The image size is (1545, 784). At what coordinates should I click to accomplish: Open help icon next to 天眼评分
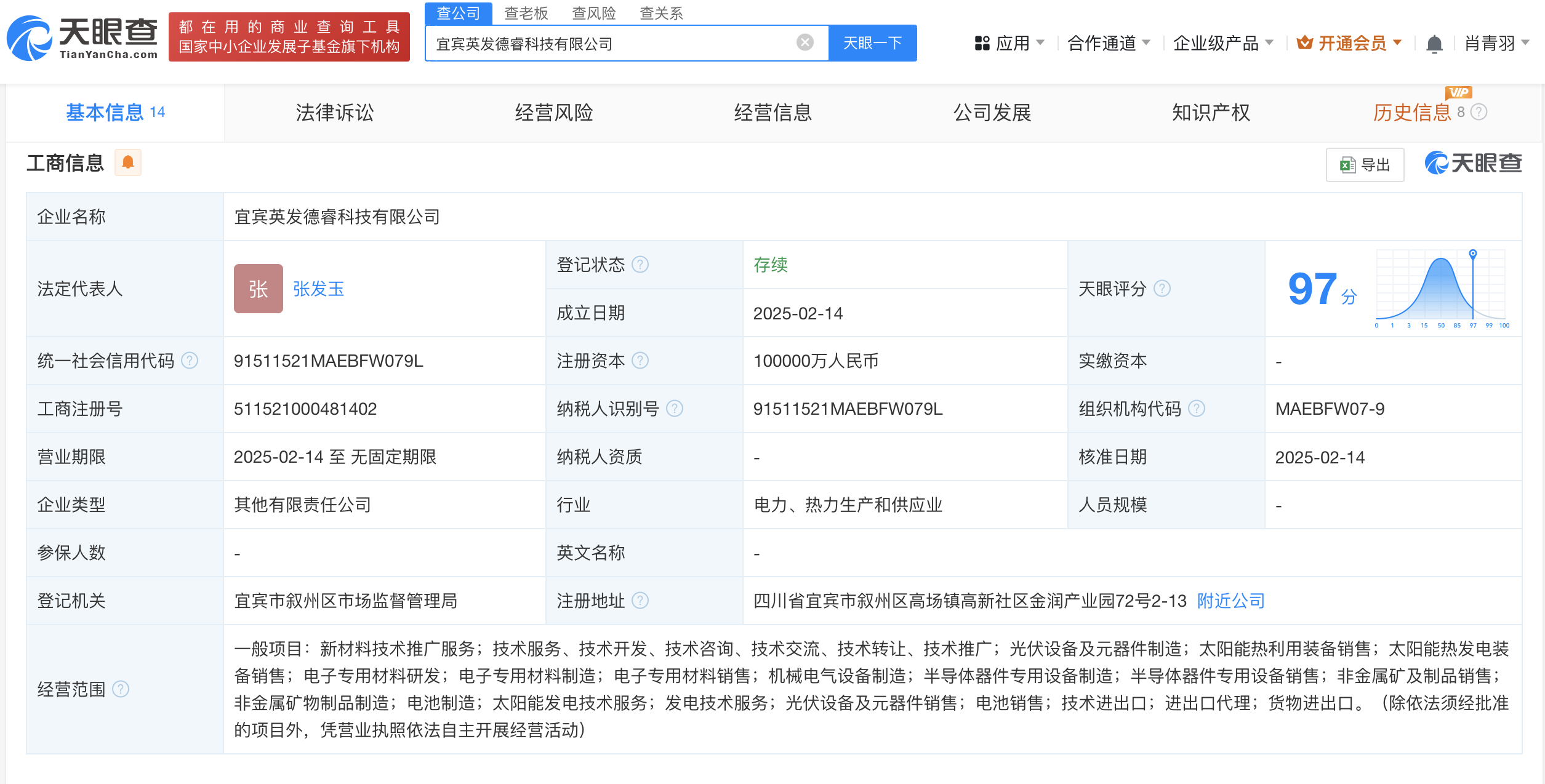tap(1162, 289)
